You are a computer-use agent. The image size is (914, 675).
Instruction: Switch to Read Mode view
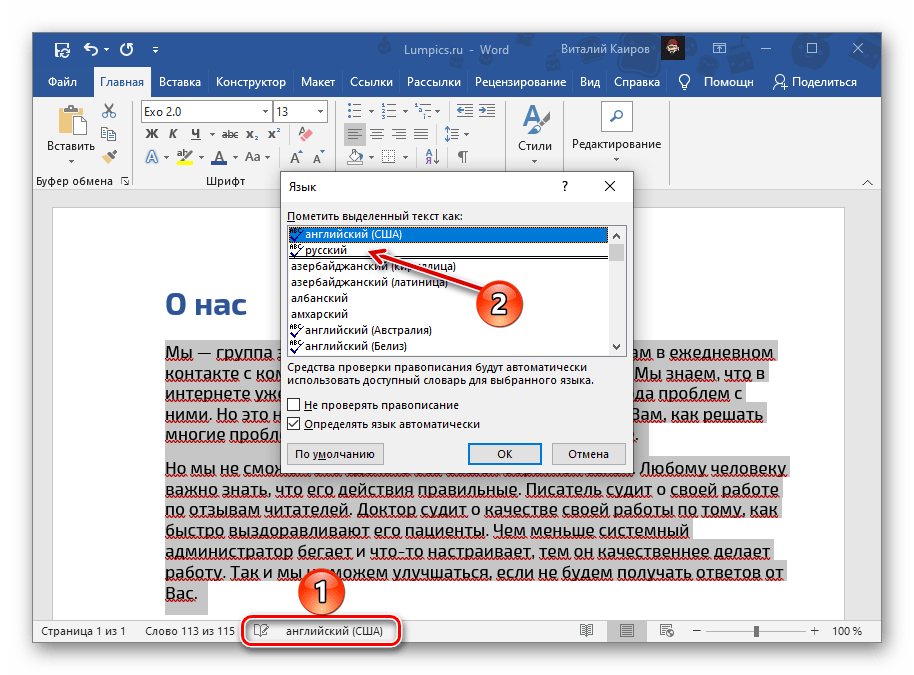coord(586,631)
